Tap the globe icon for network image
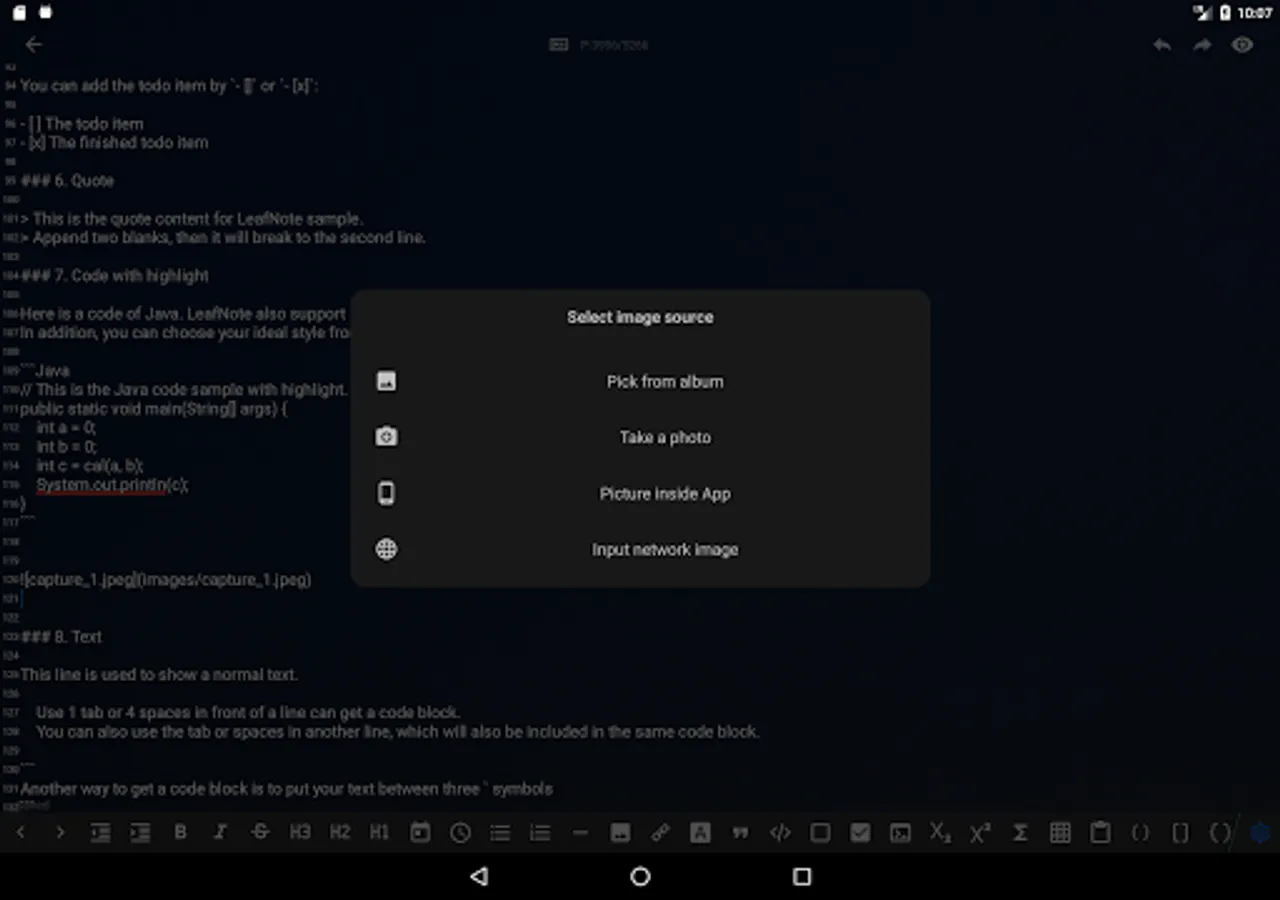The height and width of the screenshot is (900, 1280). (386, 549)
